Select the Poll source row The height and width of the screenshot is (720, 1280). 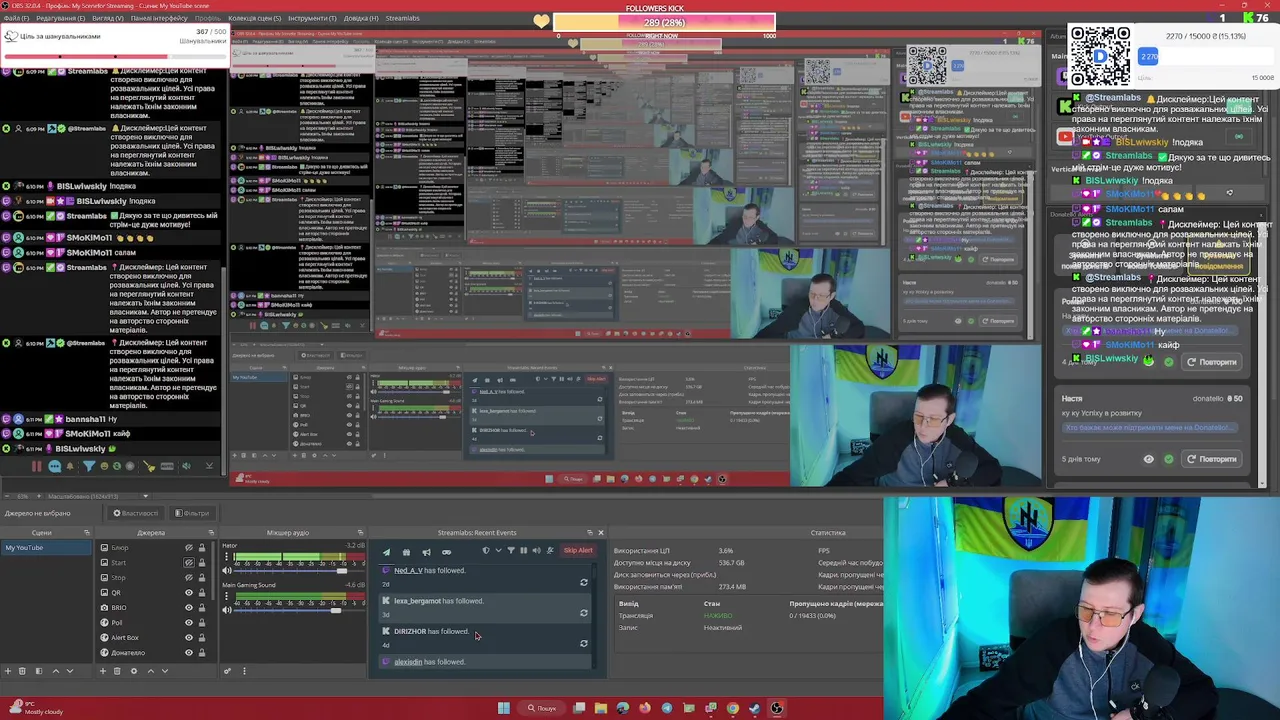tap(153, 623)
